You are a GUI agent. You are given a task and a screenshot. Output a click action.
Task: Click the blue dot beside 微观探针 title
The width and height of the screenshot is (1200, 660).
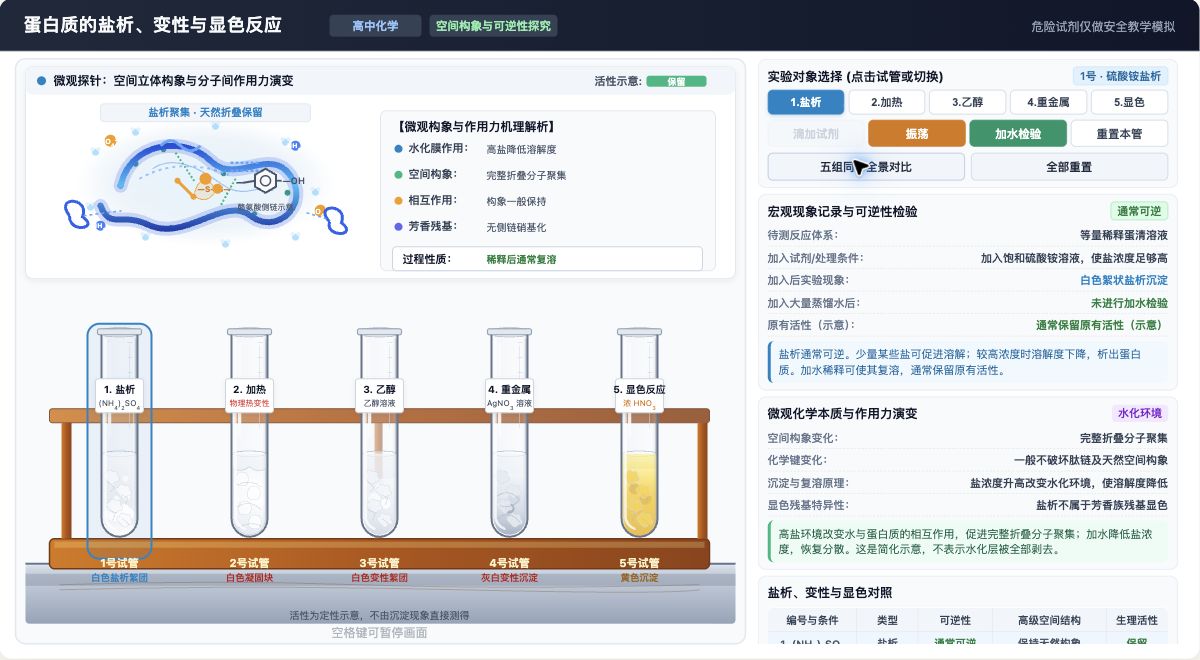click(41, 81)
